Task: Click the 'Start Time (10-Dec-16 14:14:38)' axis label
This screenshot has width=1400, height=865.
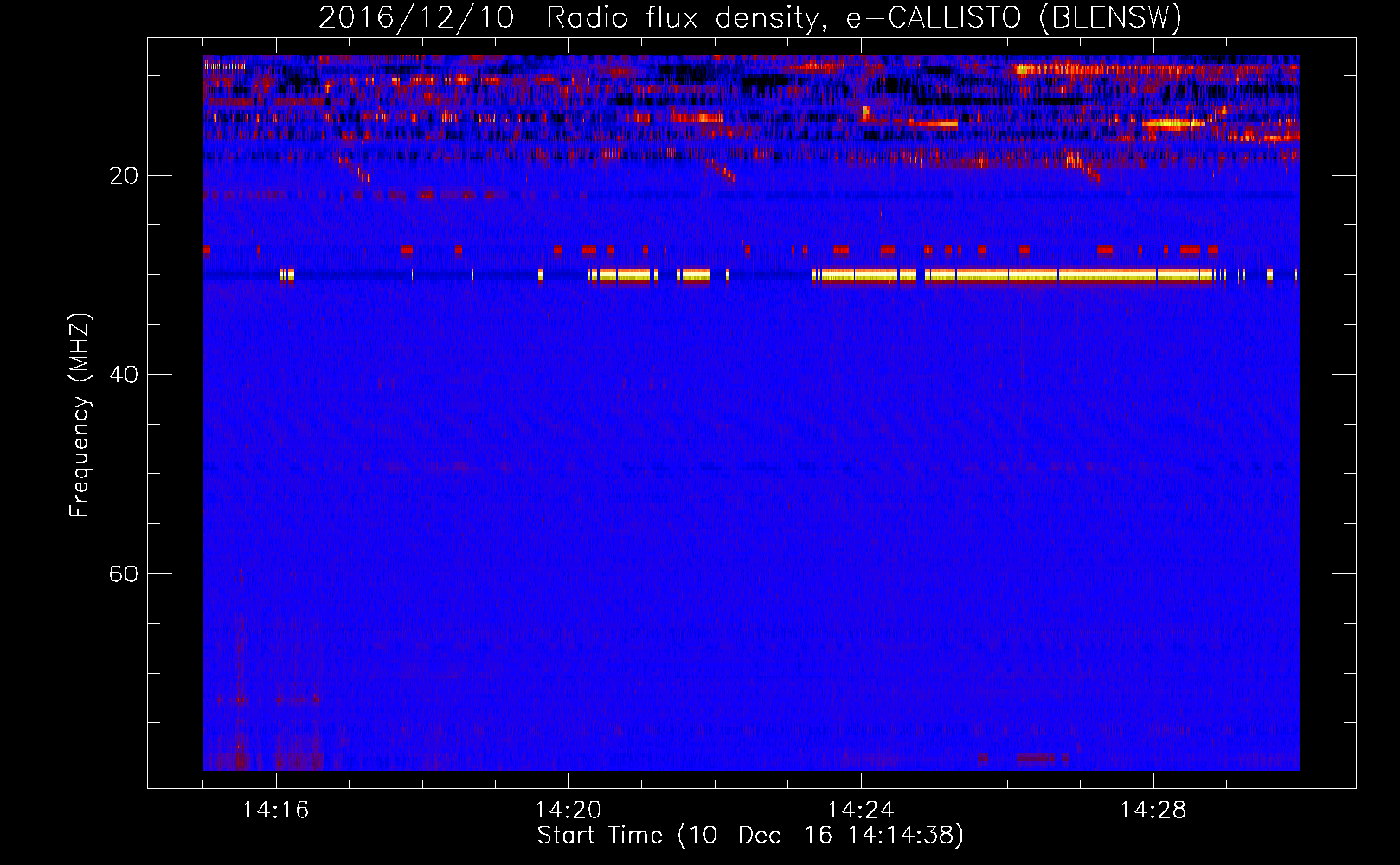Action: click(750, 836)
